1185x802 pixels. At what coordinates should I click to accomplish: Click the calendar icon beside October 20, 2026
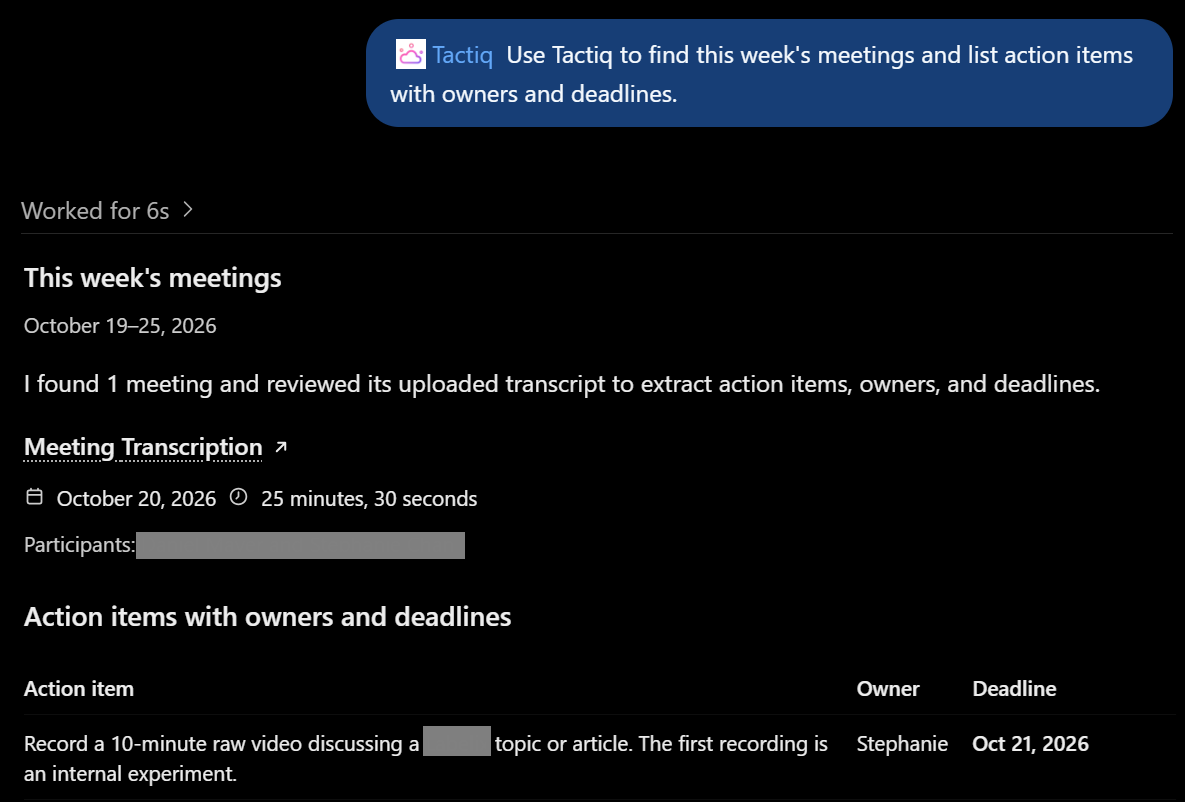tap(35, 497)
